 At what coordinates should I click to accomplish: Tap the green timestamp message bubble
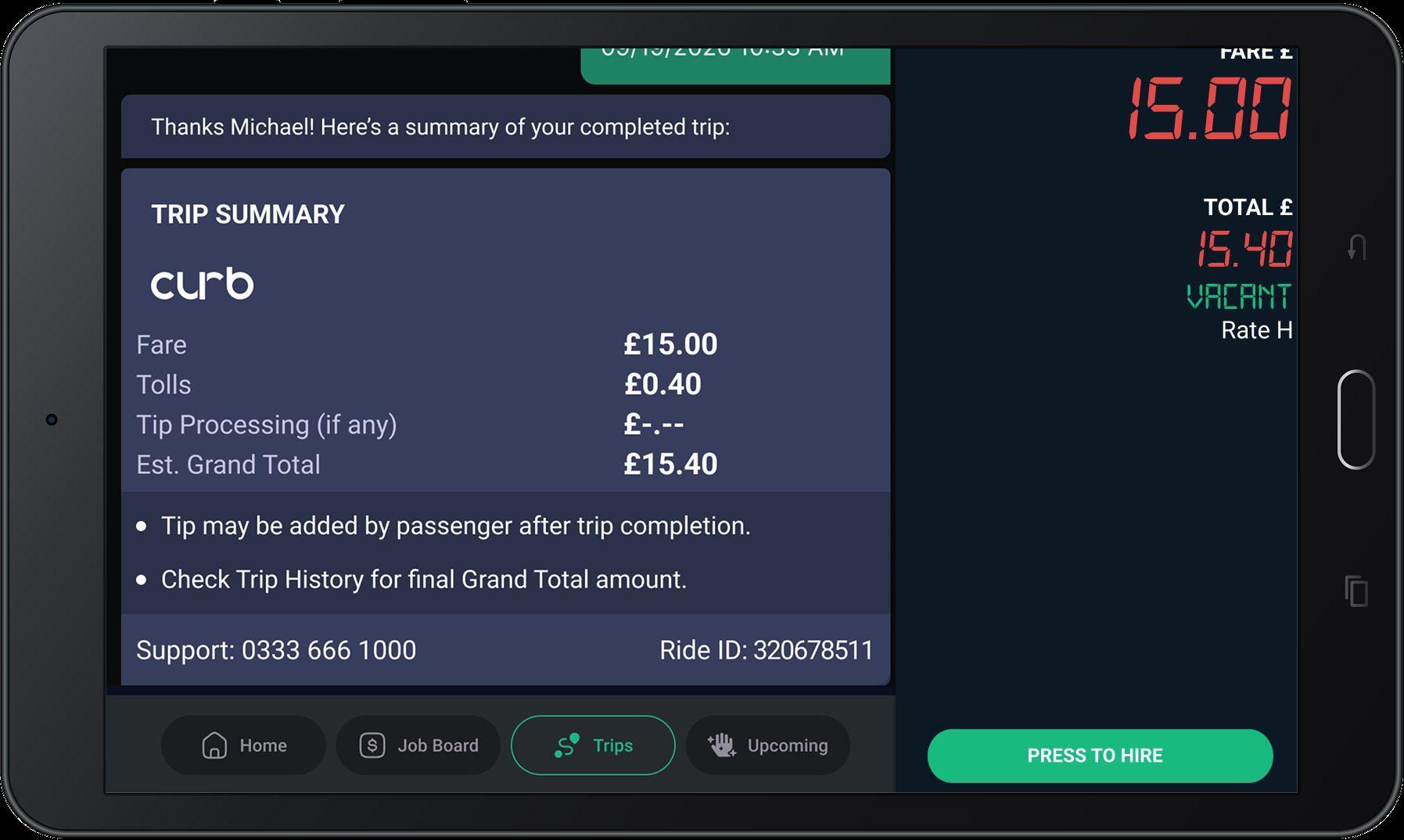(734, 64)
